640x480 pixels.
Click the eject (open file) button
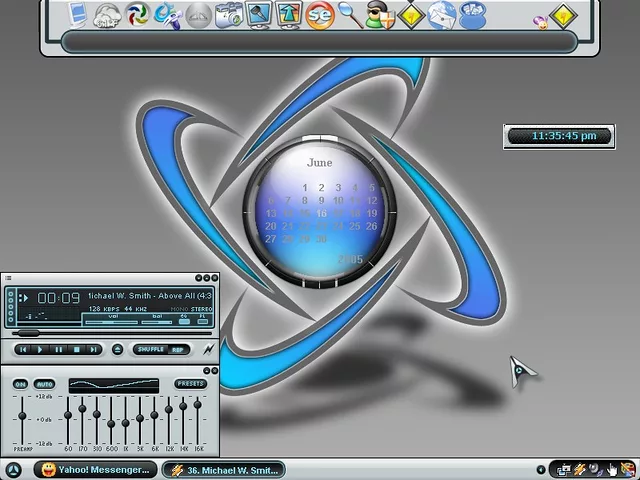click(x=117, y=349)
